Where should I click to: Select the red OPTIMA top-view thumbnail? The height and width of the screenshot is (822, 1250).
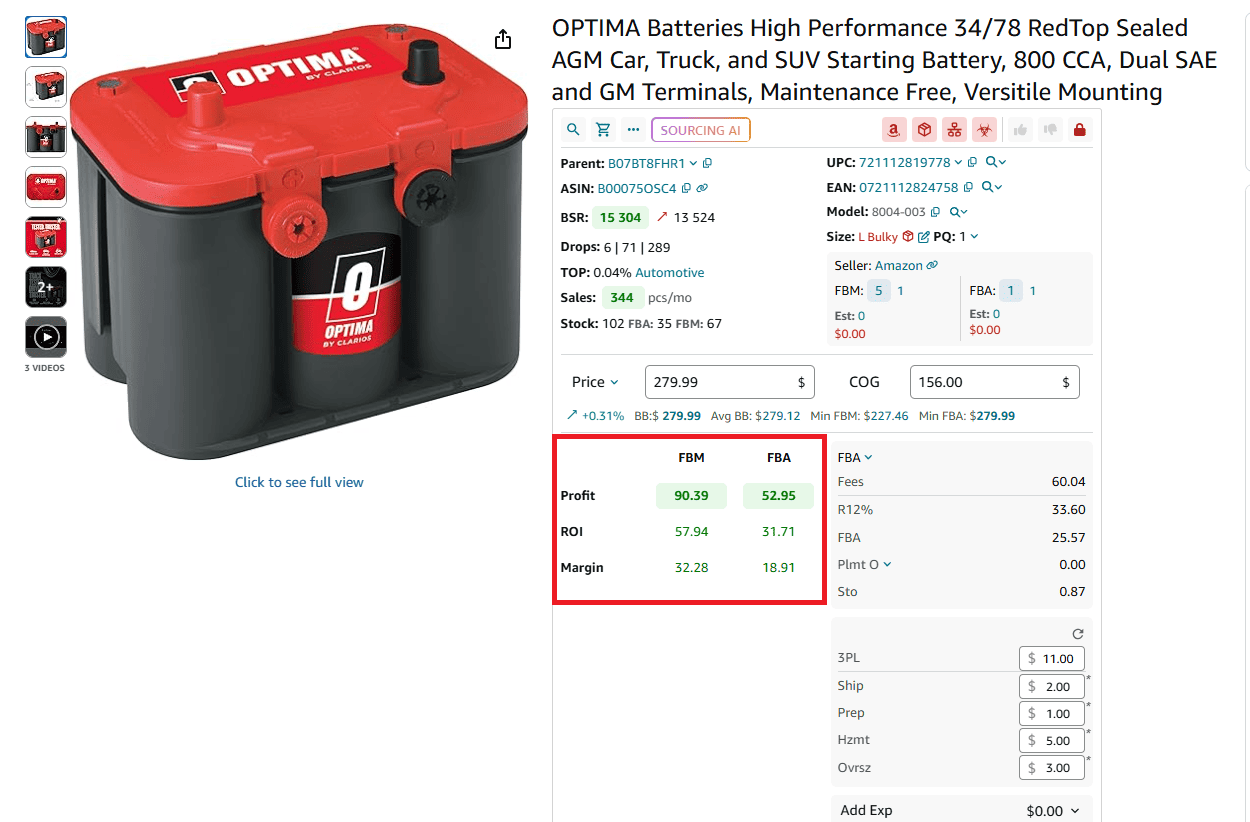pyautogui.click(x=46, y=187)
